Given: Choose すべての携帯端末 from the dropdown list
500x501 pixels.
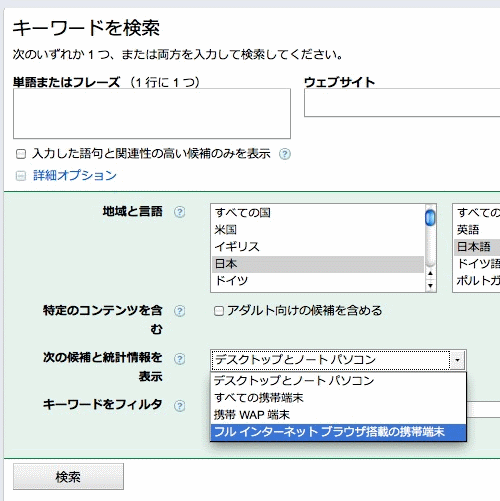Looking at the screenshot, I should (x=338, y=398).
